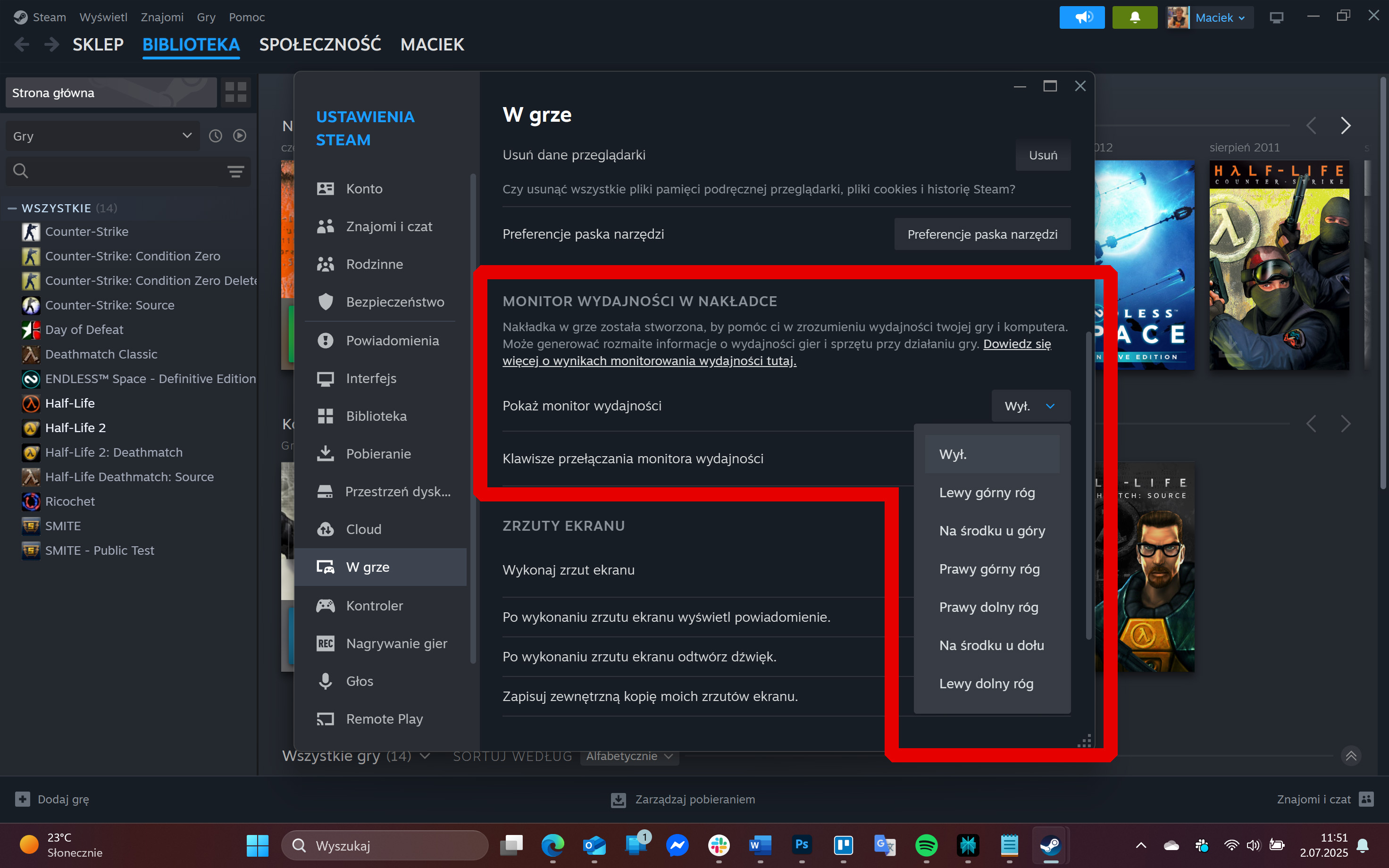Viewport: 1389px width, 868px height.
Task: Click the advanced filter lines icon
Action: tap(235, 171)
